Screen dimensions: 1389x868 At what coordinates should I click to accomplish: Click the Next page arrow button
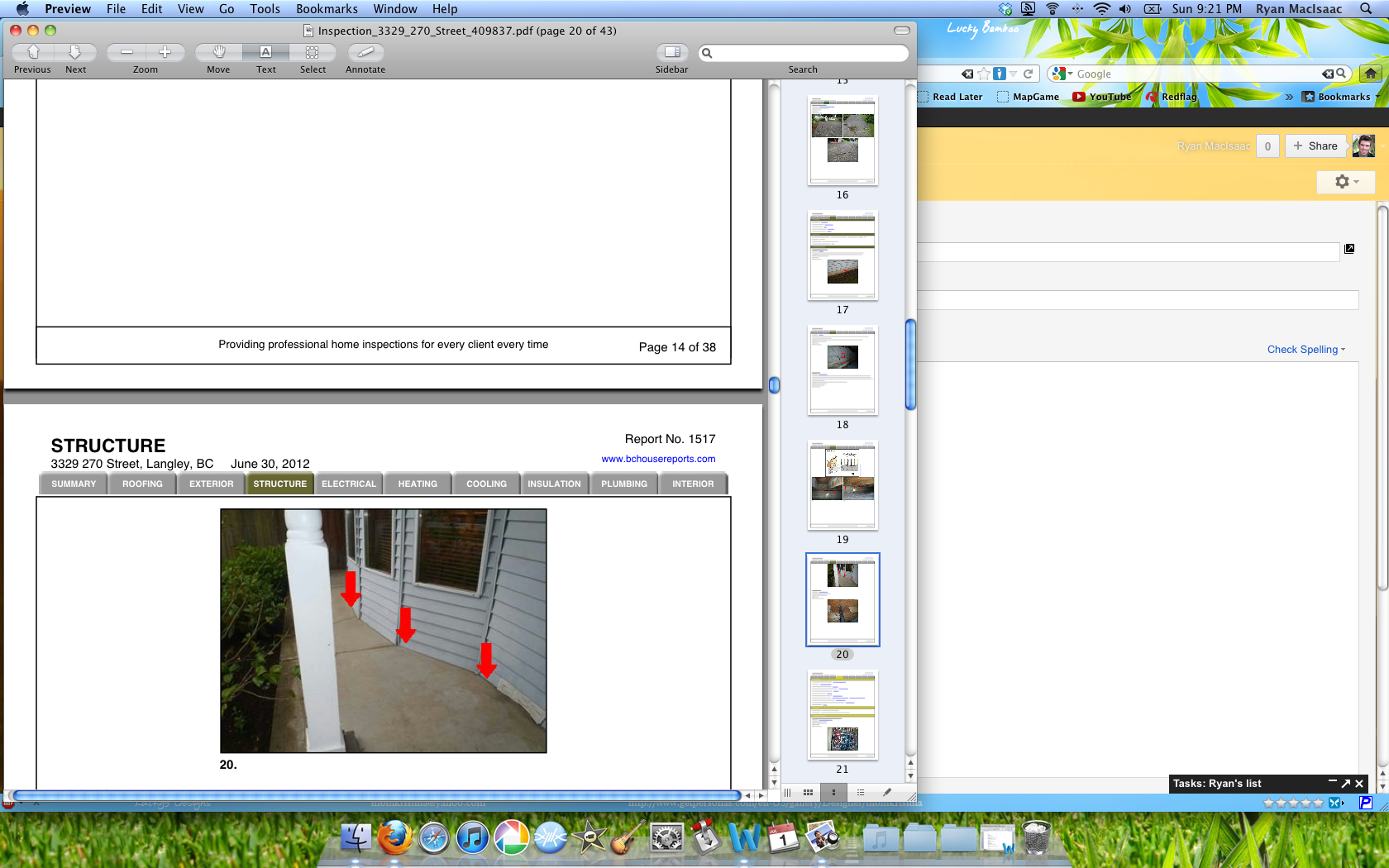click(75, 52)
